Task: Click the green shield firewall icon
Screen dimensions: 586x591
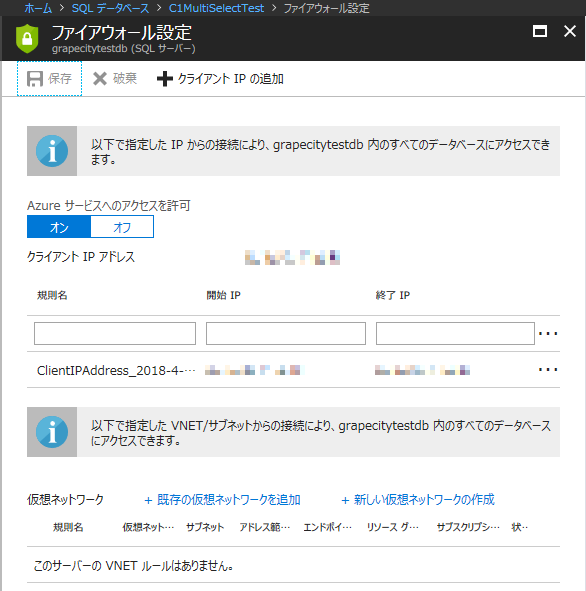Action: [27, 38]
